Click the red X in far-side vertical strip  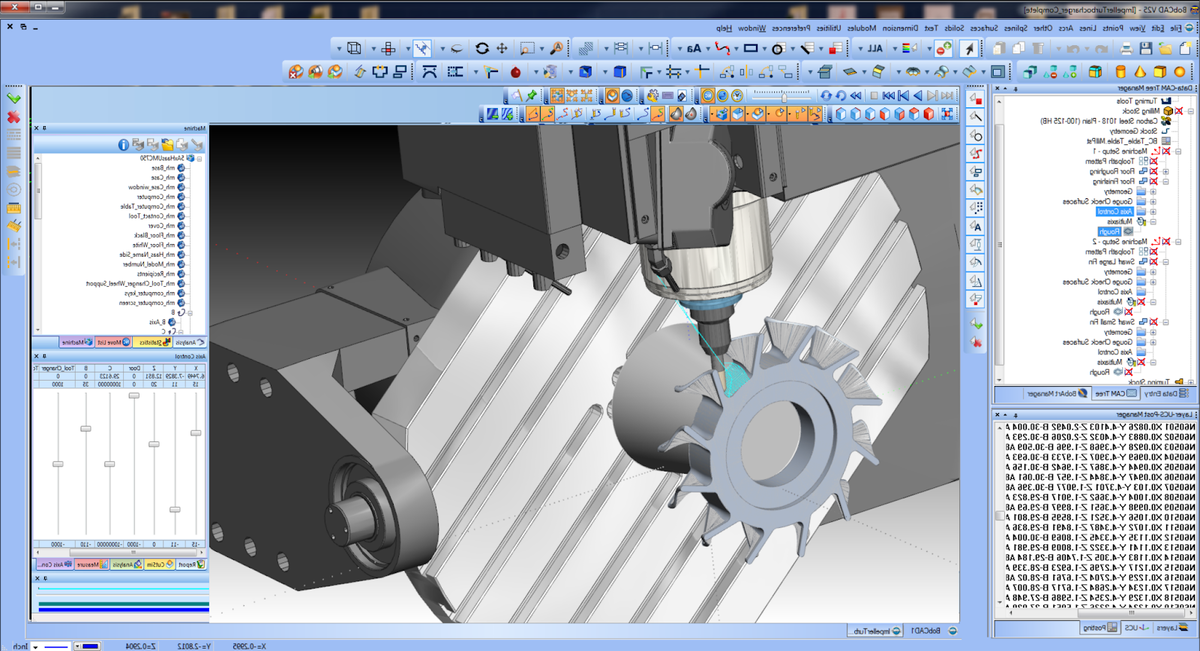(x=13, y=117)
